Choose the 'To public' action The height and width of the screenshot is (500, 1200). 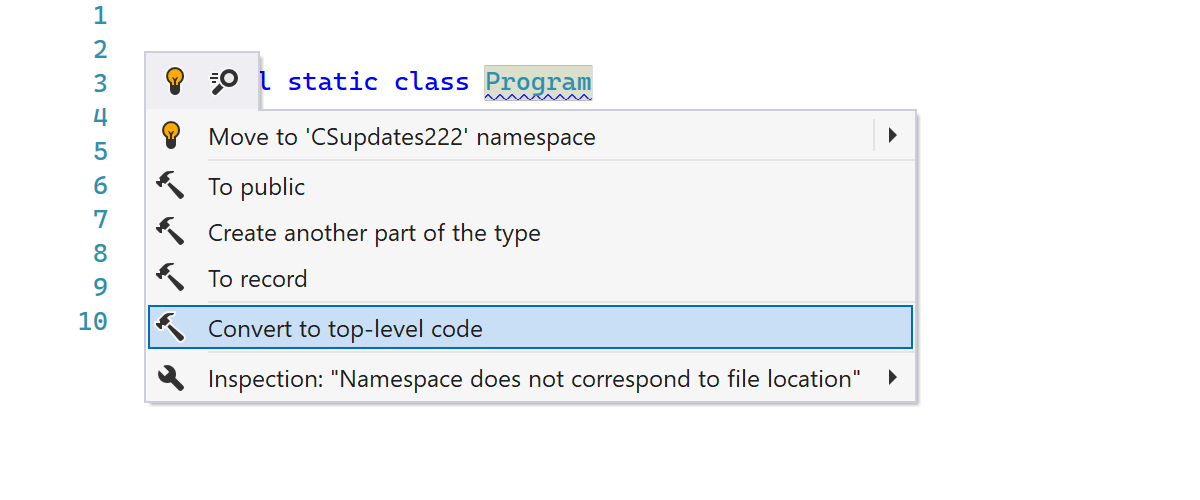point(256,187)
